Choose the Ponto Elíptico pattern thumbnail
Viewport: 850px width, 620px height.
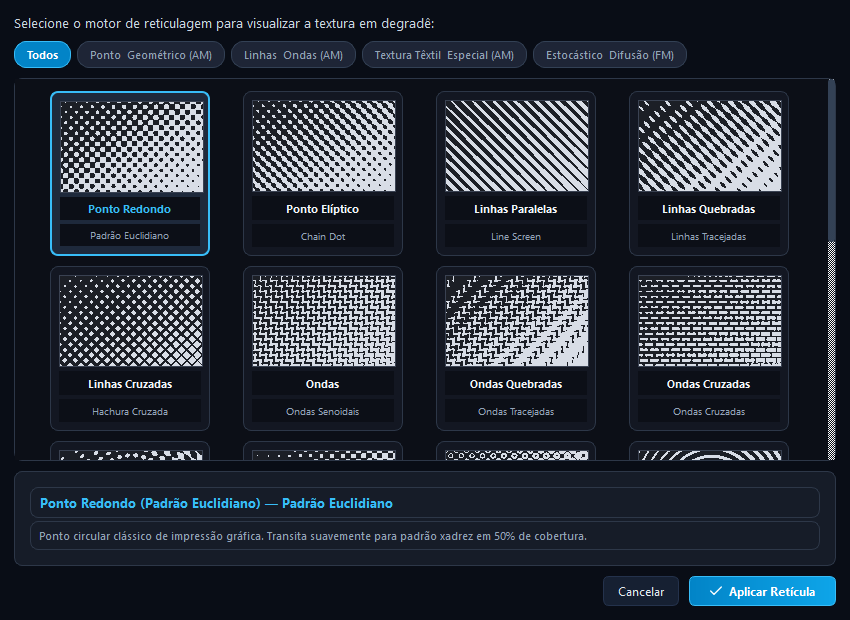[324, 146]
